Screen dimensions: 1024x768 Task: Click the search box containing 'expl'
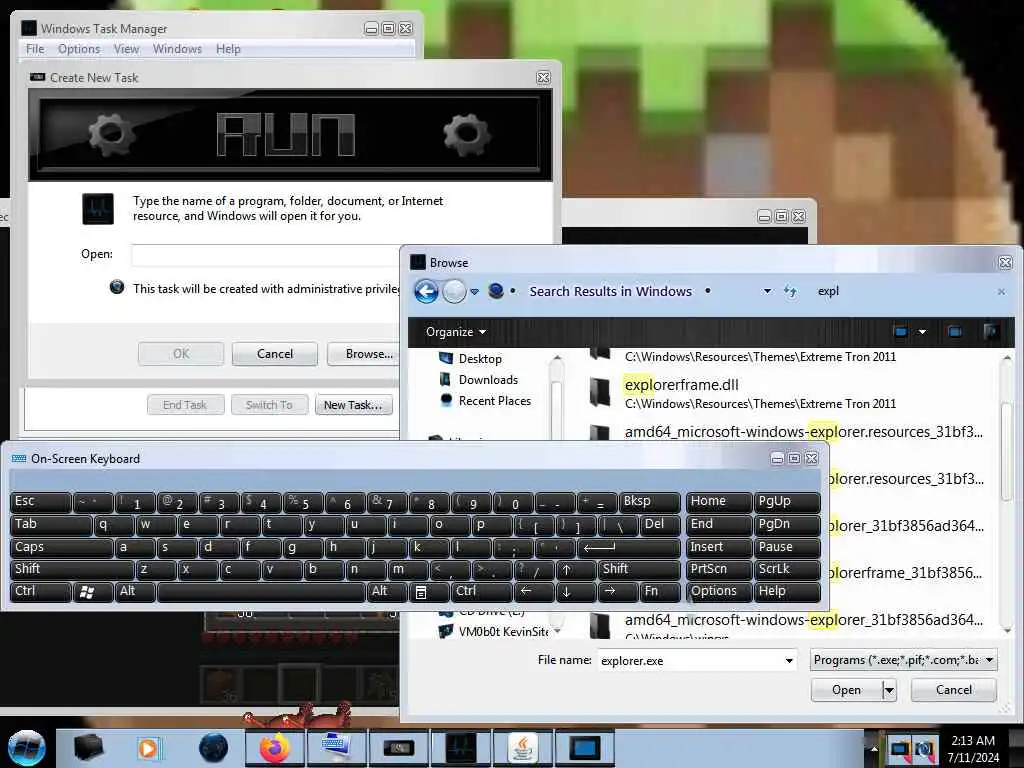pyautogui.click(x=904, y=291)
